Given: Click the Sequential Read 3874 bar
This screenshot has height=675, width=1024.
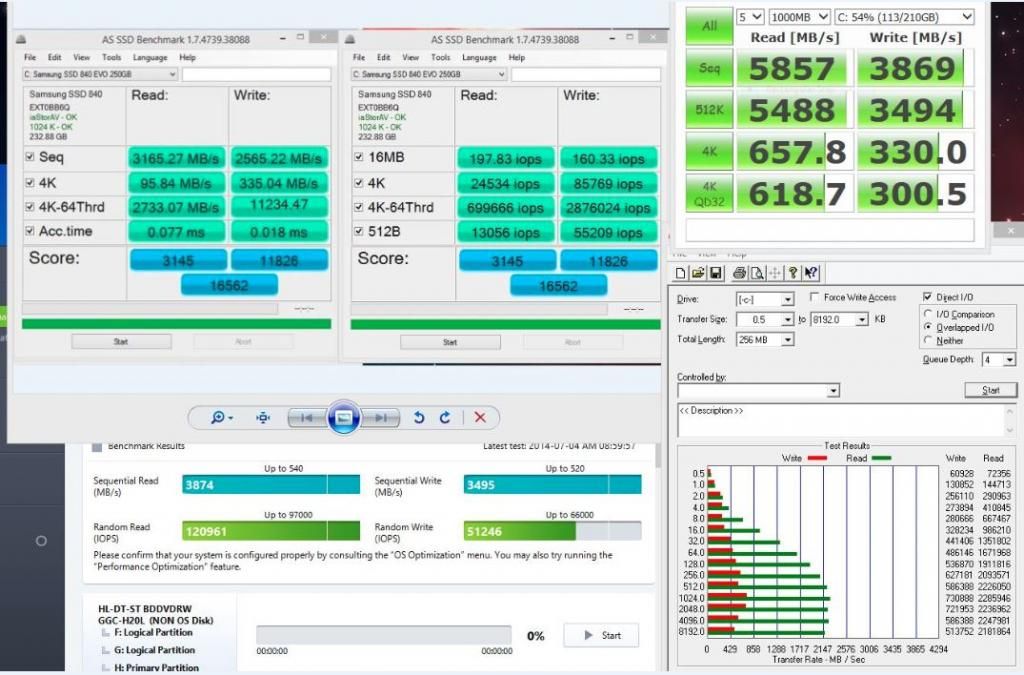Looking at the screenshot, I should [x=271, y=484].
